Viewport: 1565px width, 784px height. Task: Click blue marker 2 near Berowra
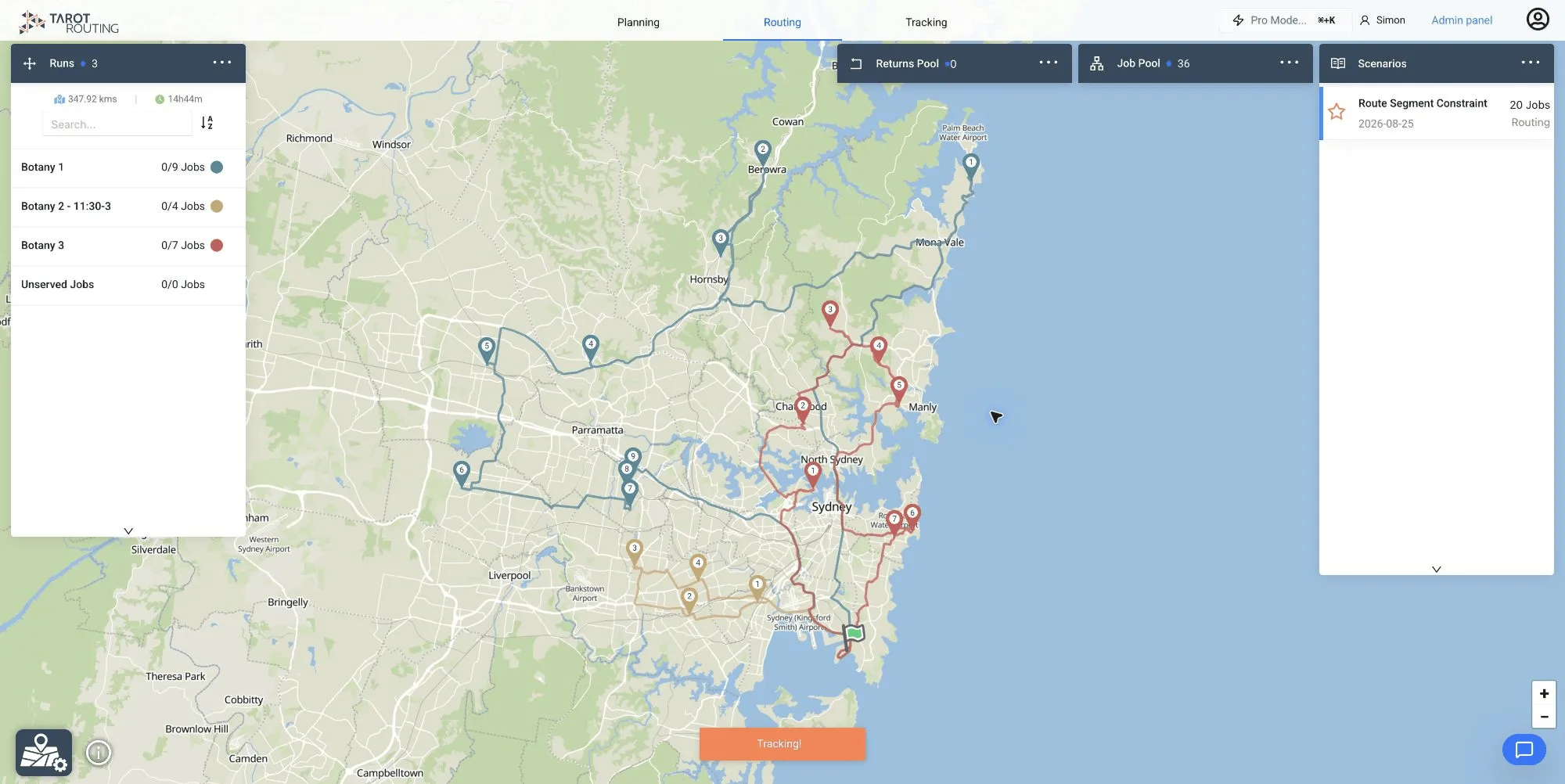tap(763, 152)
